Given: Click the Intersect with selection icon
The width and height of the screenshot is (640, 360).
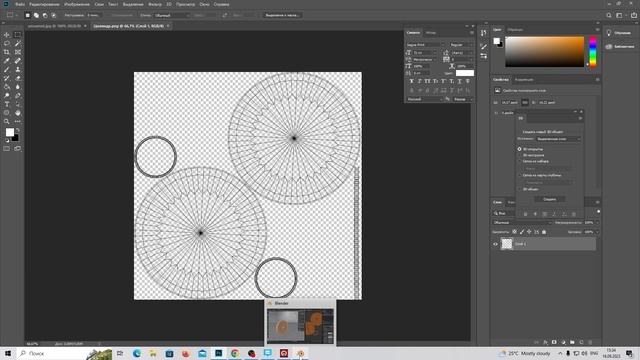Looking at the screenshot, I should click(x=53, y=15).
